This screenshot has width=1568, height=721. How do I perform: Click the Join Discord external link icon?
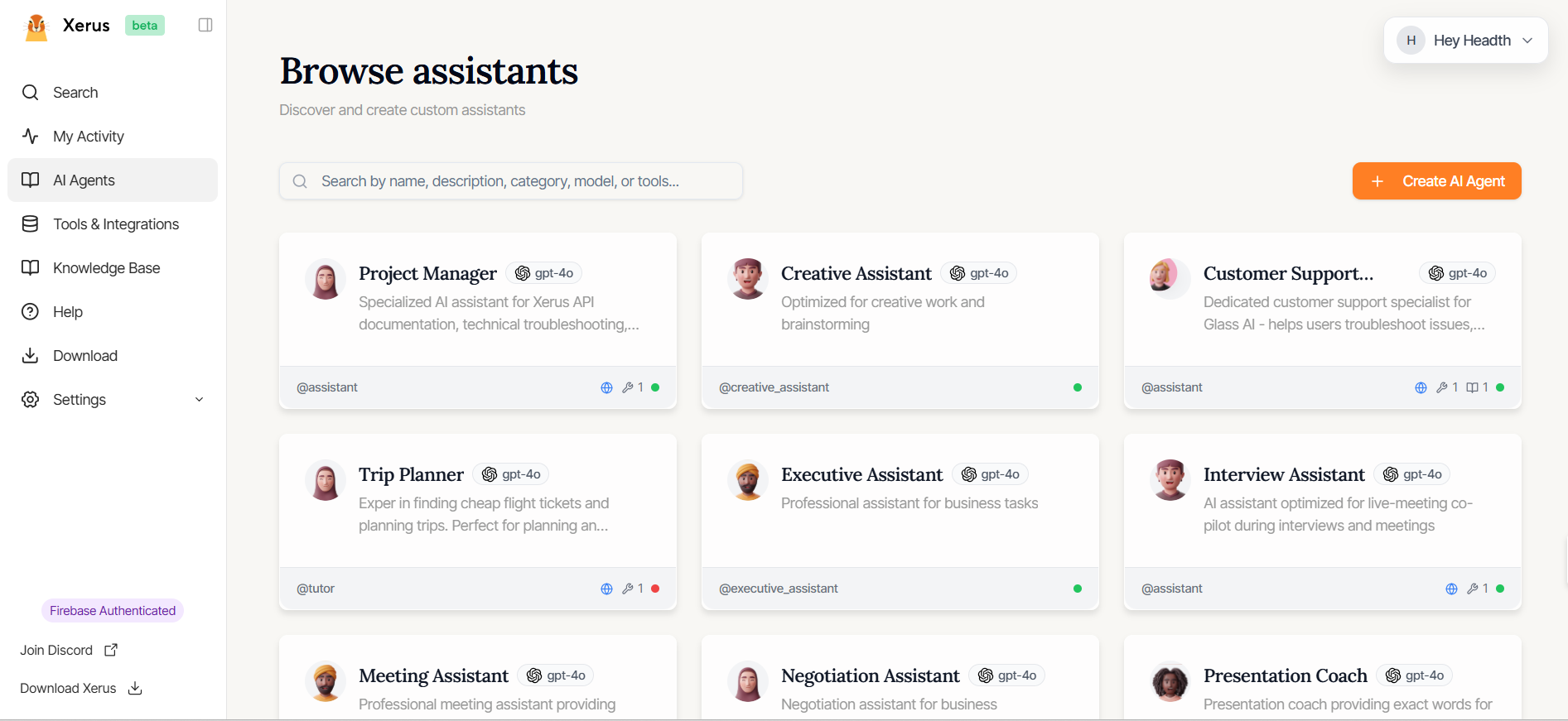111,650
